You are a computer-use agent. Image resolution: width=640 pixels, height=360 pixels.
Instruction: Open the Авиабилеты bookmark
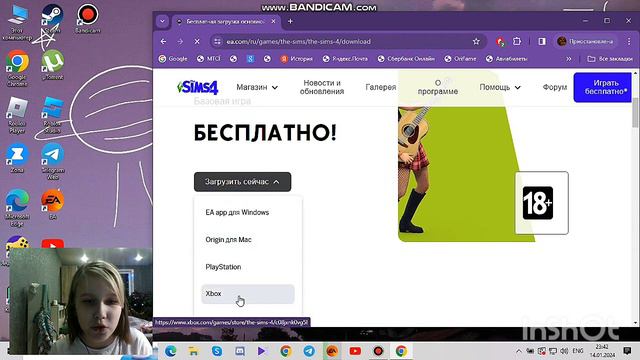tap(507, 59)
